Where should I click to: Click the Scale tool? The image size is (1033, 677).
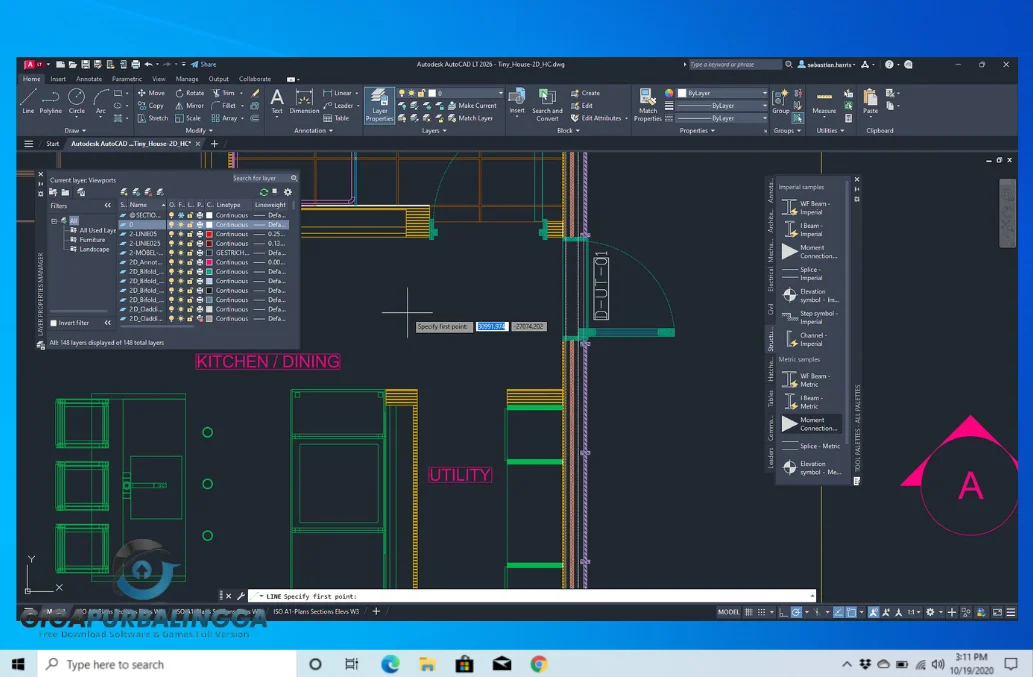pos(188,118)
